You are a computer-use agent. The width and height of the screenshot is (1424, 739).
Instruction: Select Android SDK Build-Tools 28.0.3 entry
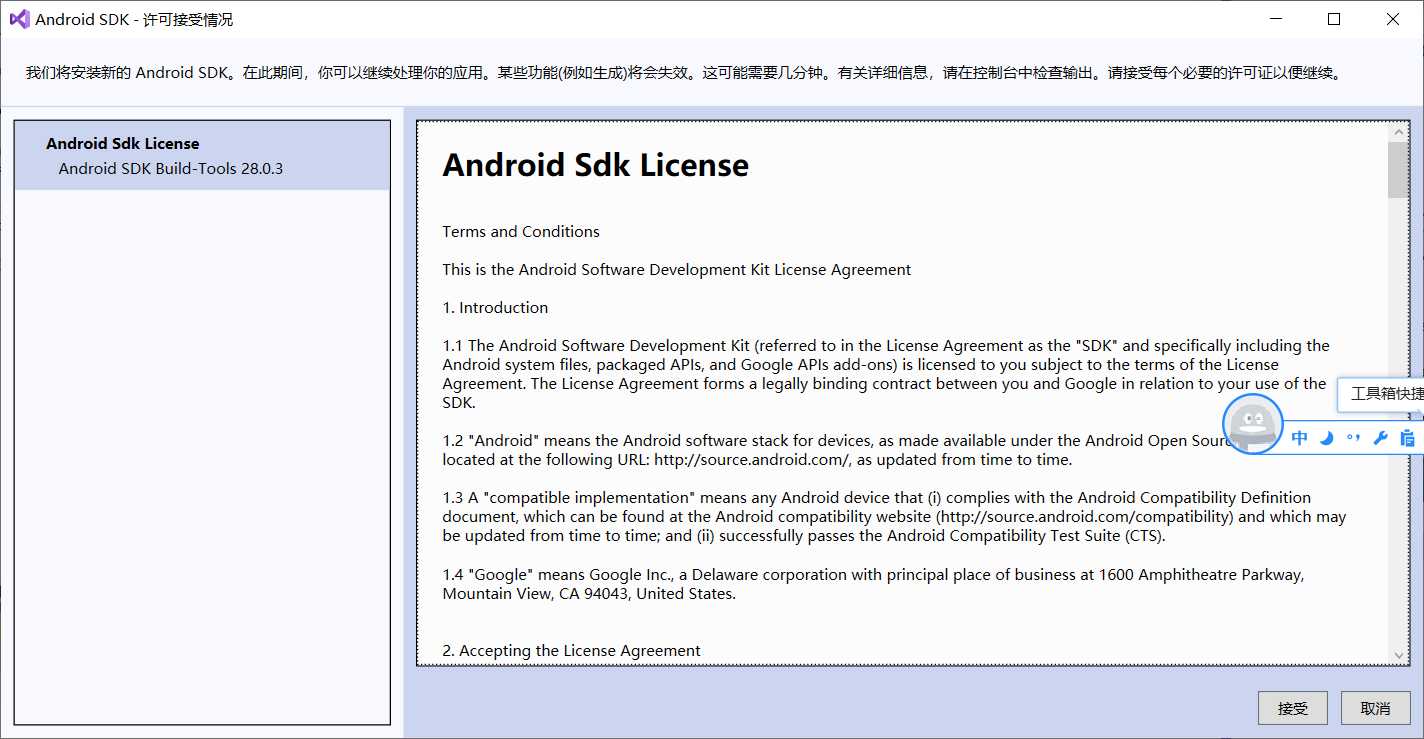click(171, 168)
